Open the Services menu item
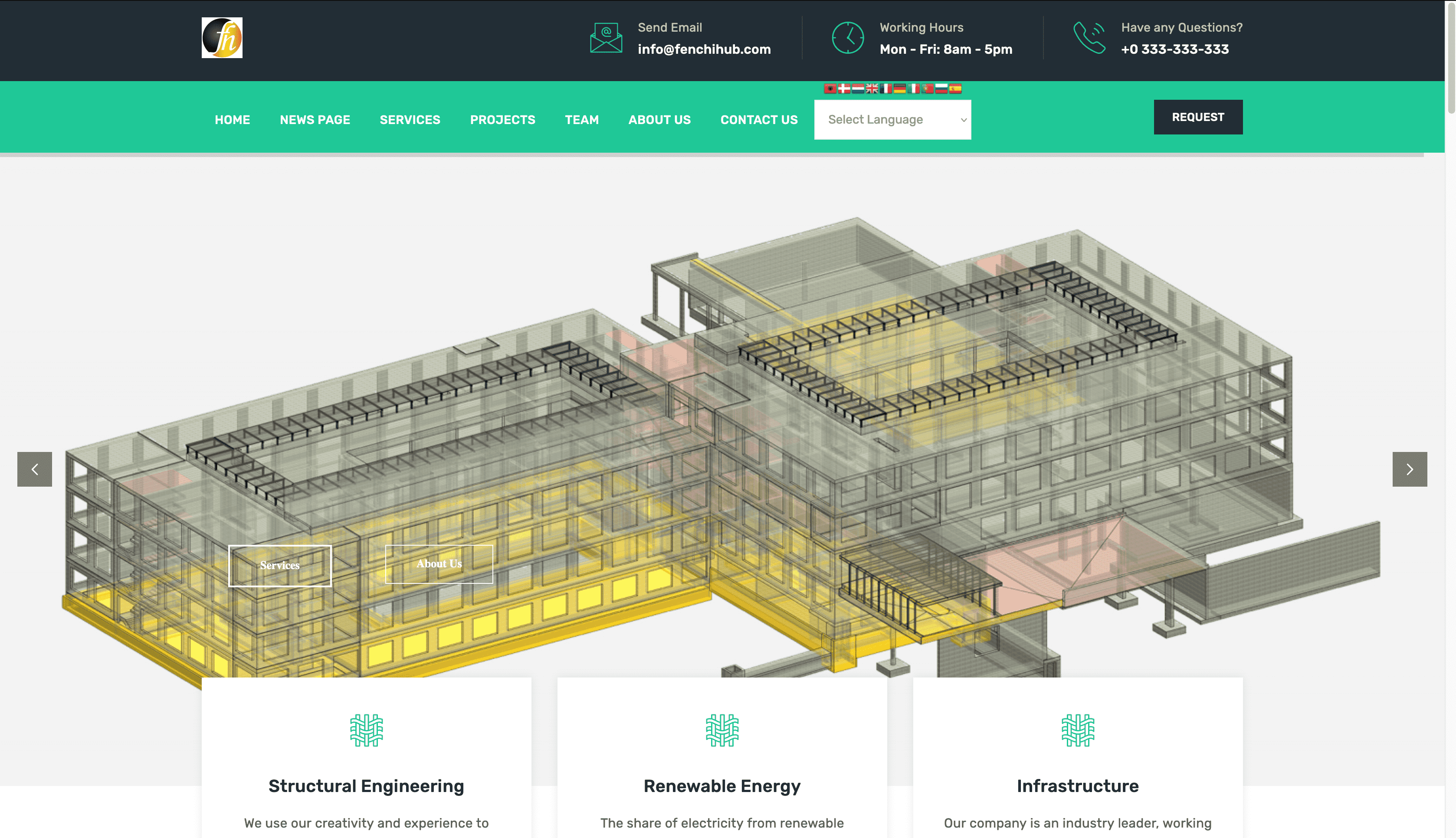1456x838 pixels. pos(410,120)
